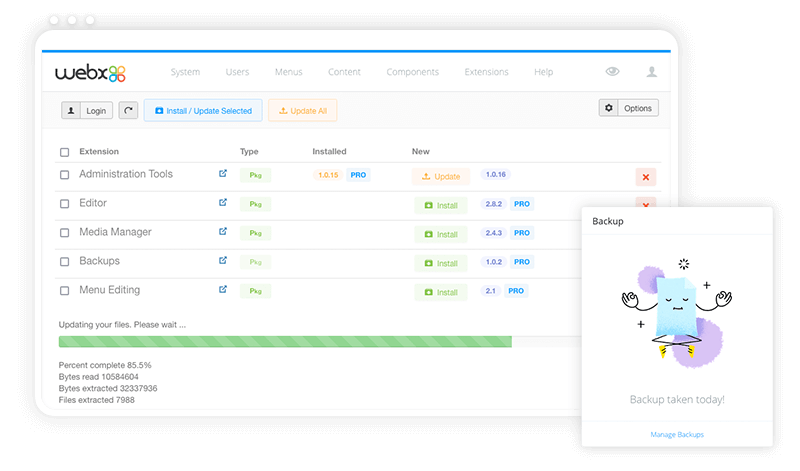This screenshot has width=800, height=471.
Task: Click the green update progress bar
Action: [x=285, y=341]
